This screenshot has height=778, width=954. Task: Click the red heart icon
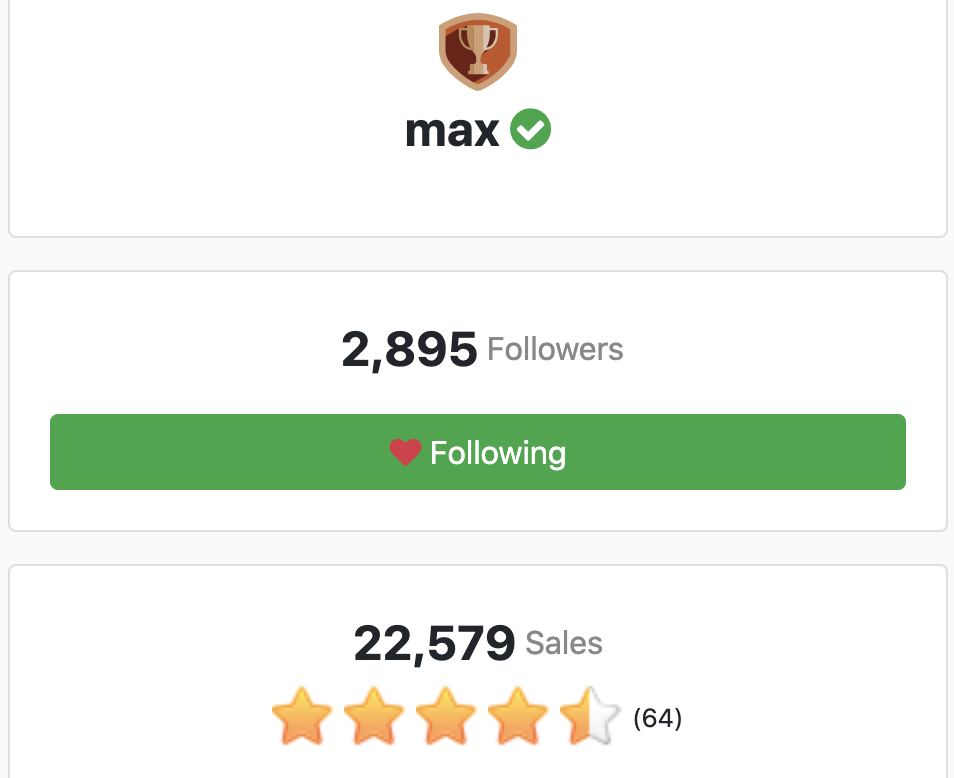405,453
